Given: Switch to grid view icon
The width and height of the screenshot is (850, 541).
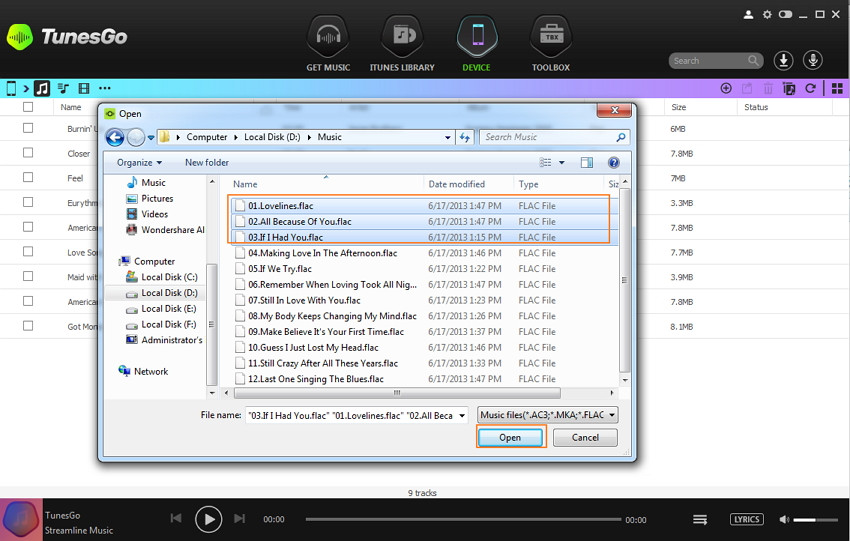Looking at the screenshot, I should point(837,88).
